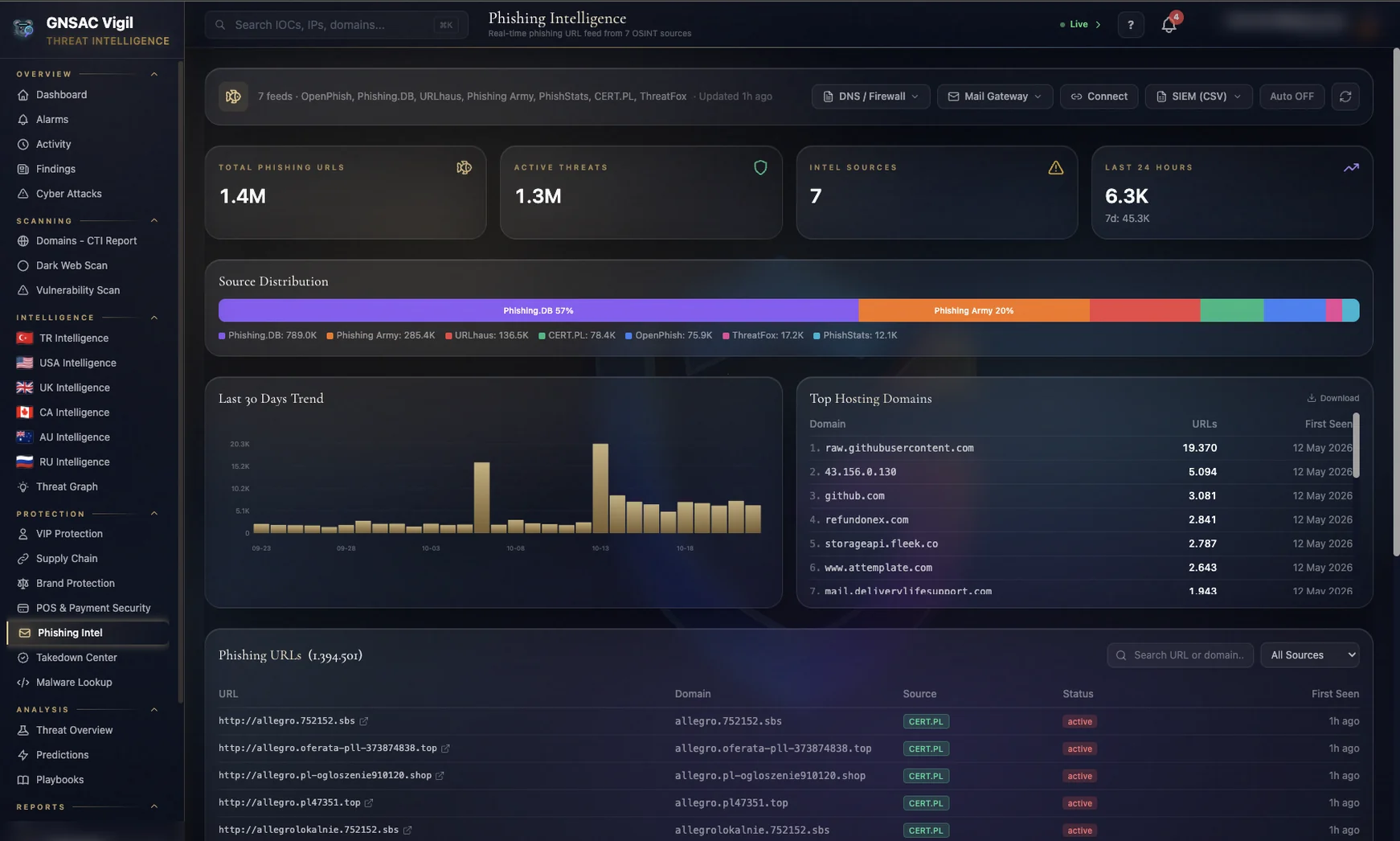
Task: Focus the Search URL or domain field
Action: (1180, 655)
